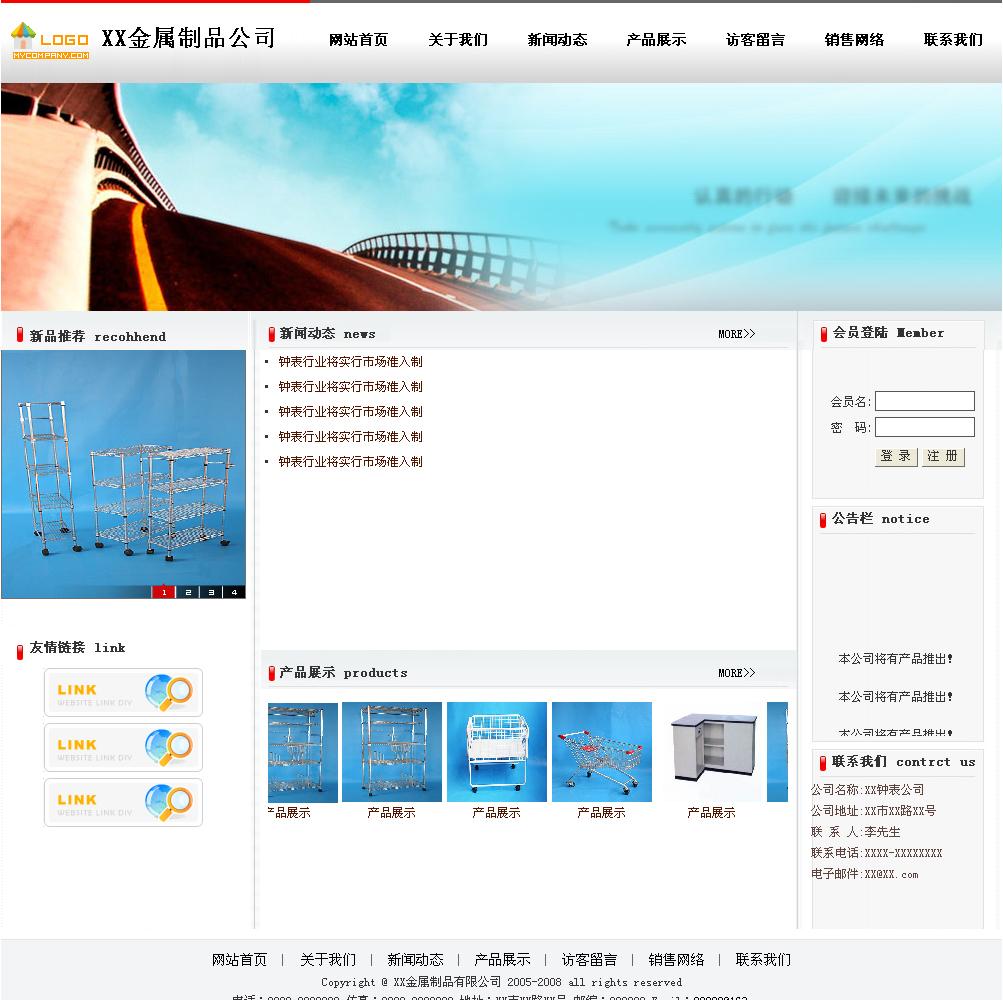Select slide 4 in product slideshow
This screenshot has height=1000, width=1003.
[234, 592]
